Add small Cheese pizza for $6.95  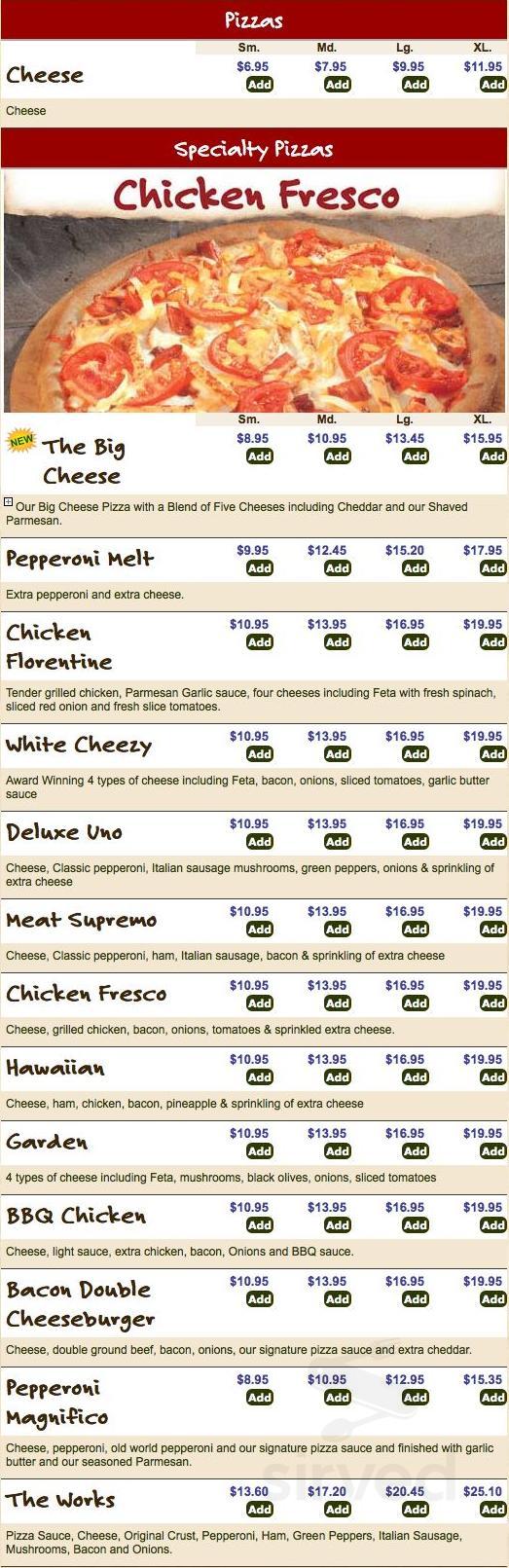point(259,85)
